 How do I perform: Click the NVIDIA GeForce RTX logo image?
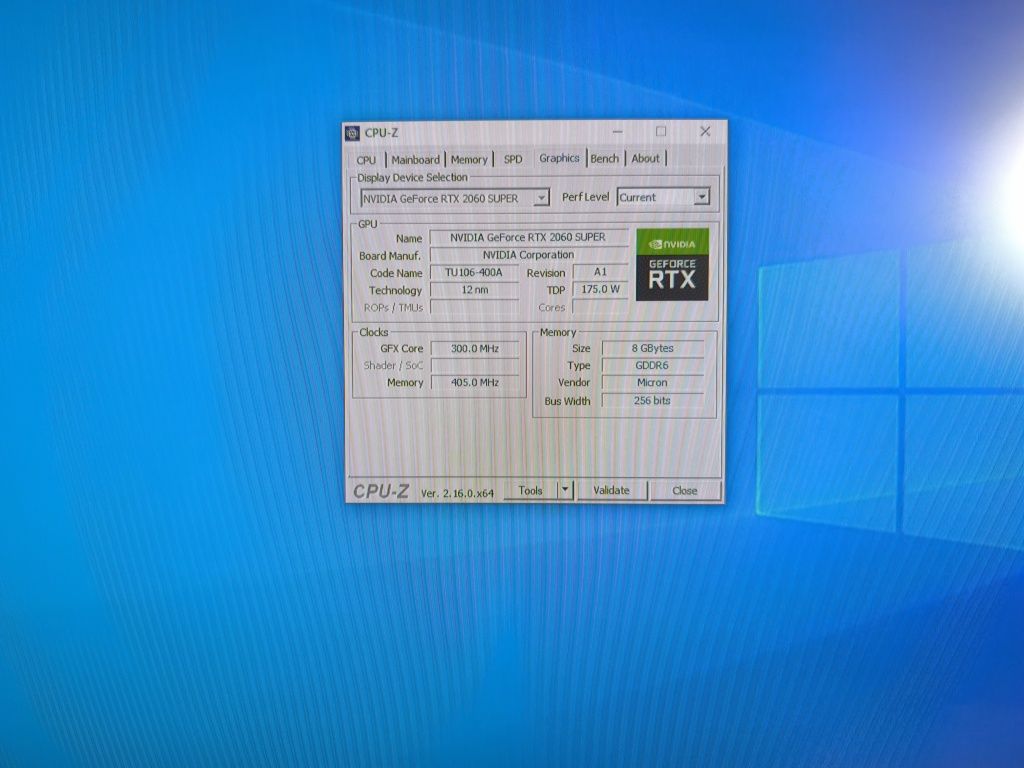click(672, 264)
